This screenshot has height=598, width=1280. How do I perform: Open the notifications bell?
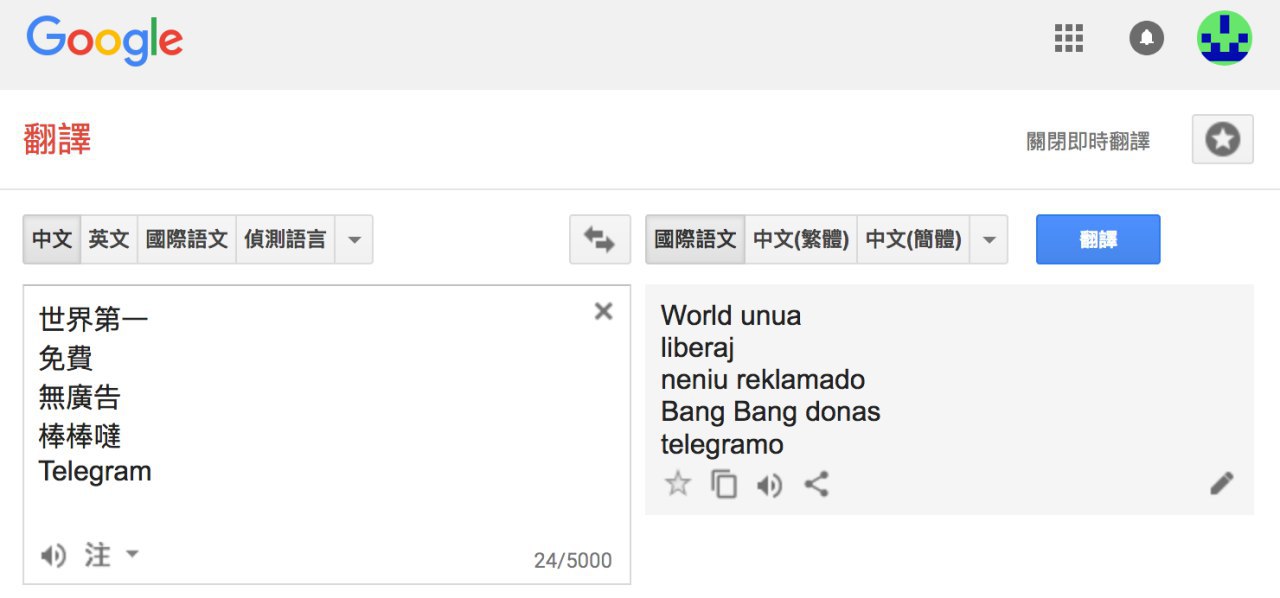1147,39
